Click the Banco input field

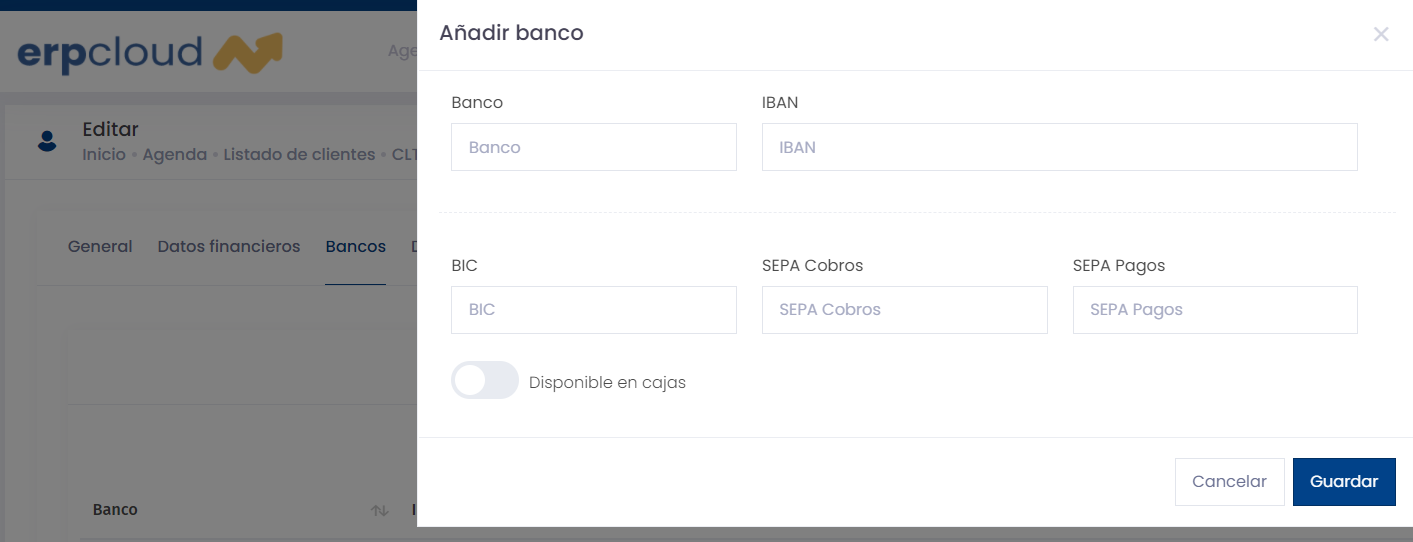click(x=594, y=147)
